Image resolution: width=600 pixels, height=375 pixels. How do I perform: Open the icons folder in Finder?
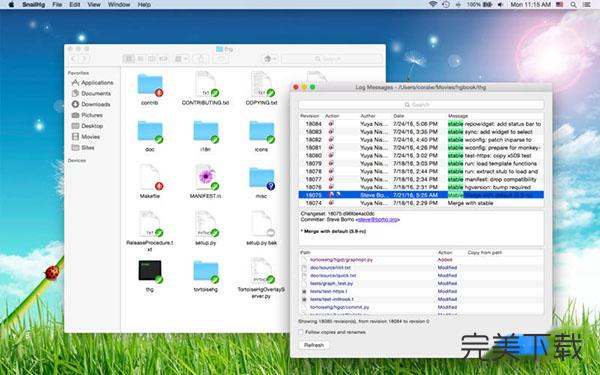point(261,132)
